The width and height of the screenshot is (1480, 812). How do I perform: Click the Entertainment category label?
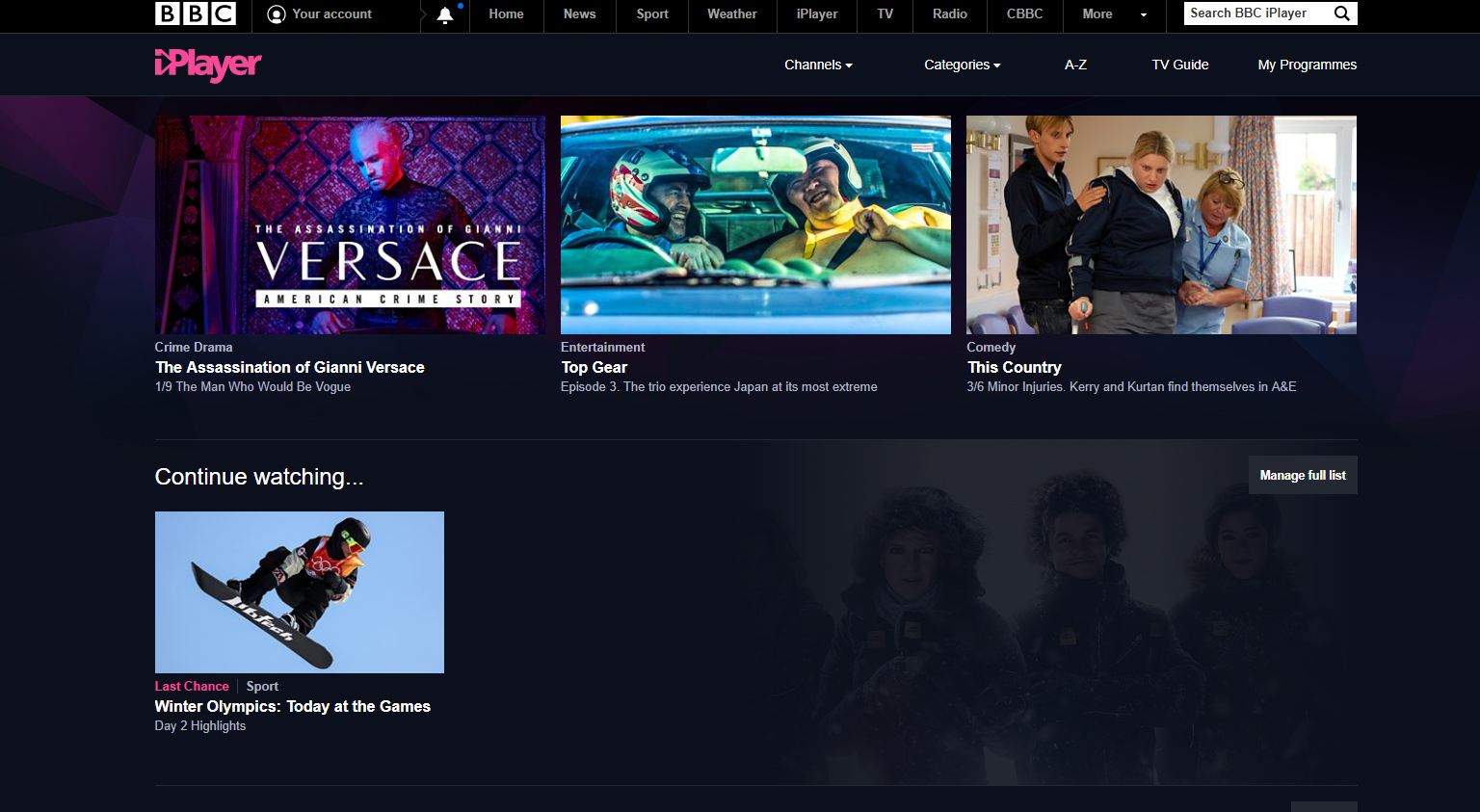click(603, 347)
